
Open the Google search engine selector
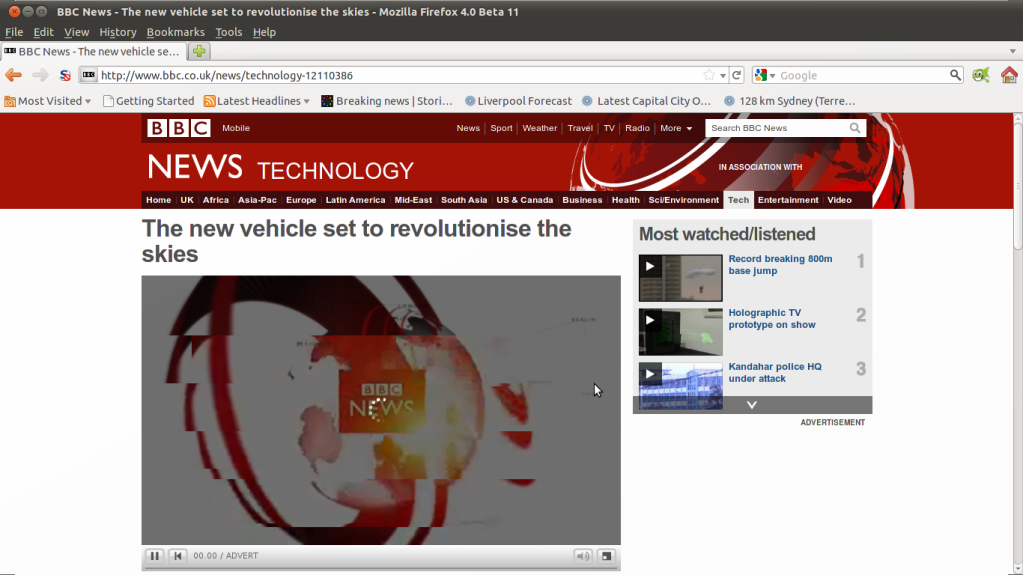point(765,75)
